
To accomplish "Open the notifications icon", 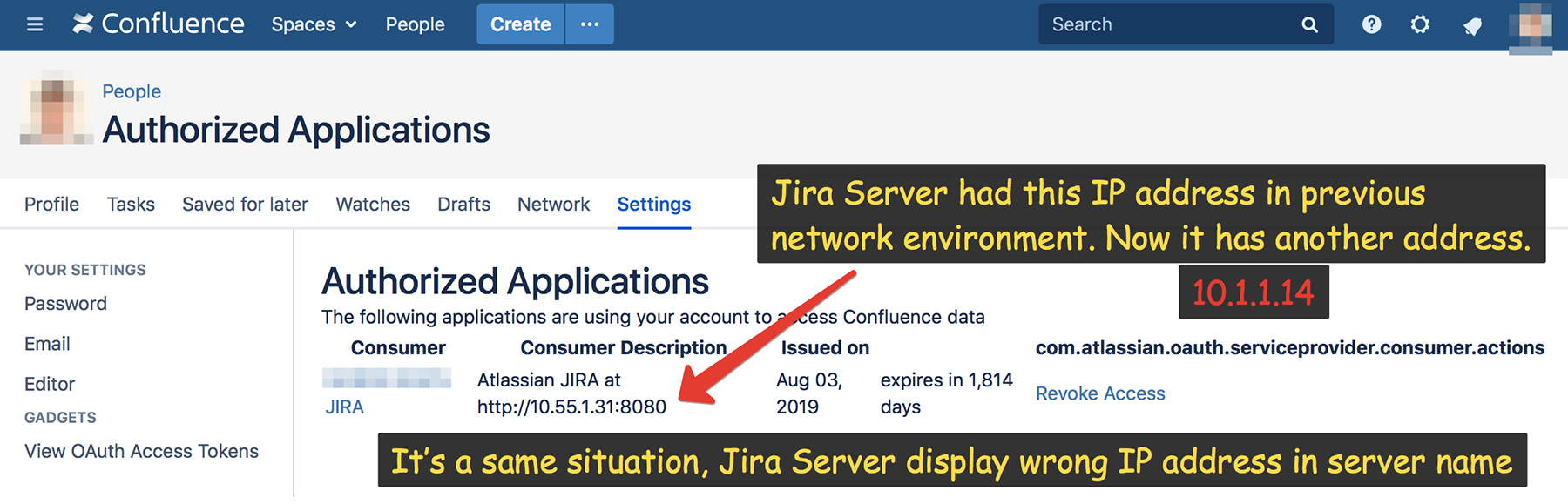I will tap(1472, 26).
